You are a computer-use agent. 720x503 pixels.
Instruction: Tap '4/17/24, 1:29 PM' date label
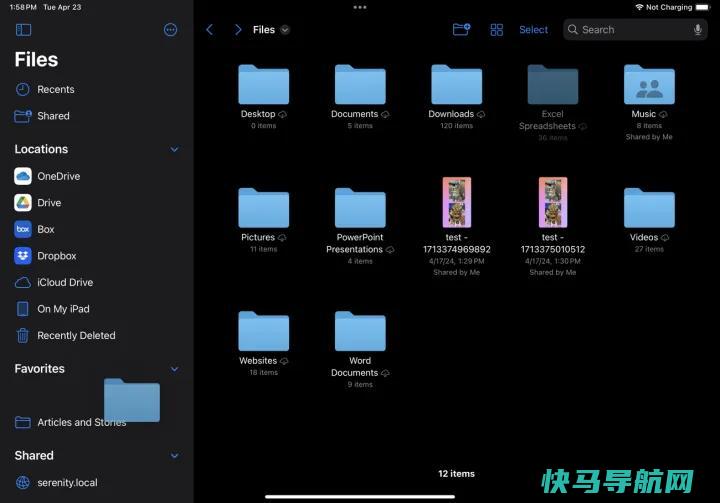pyautogui.click(x=456, y=261)
